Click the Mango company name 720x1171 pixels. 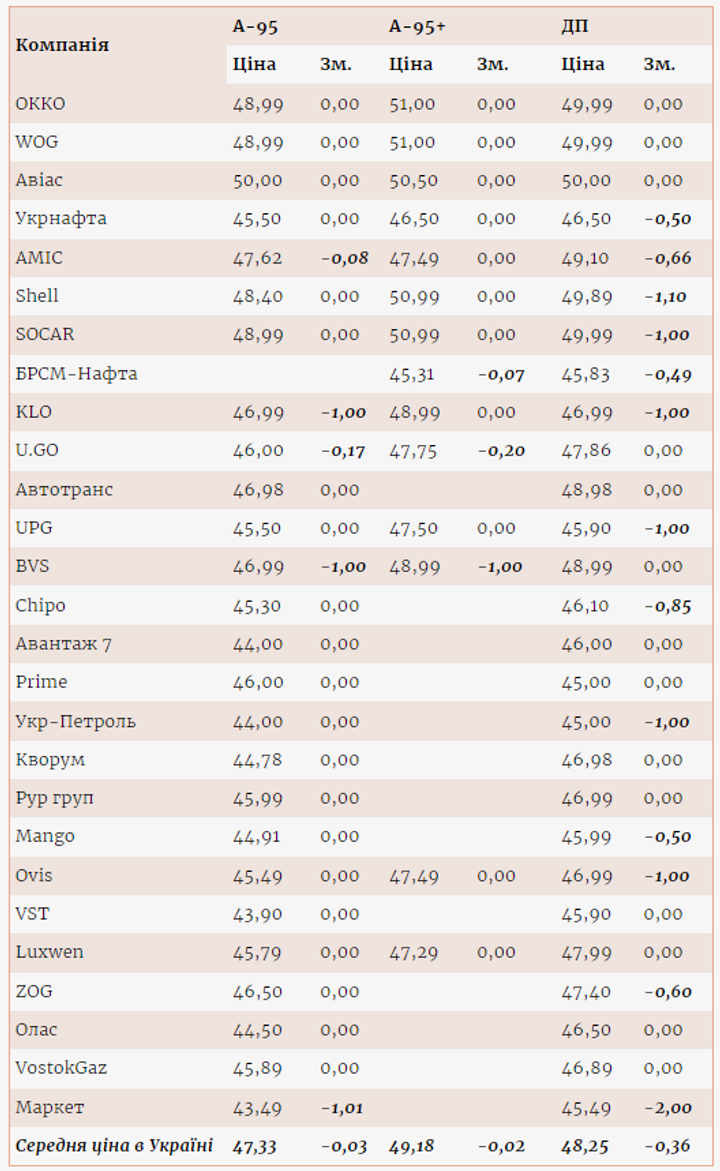(45, 836)
